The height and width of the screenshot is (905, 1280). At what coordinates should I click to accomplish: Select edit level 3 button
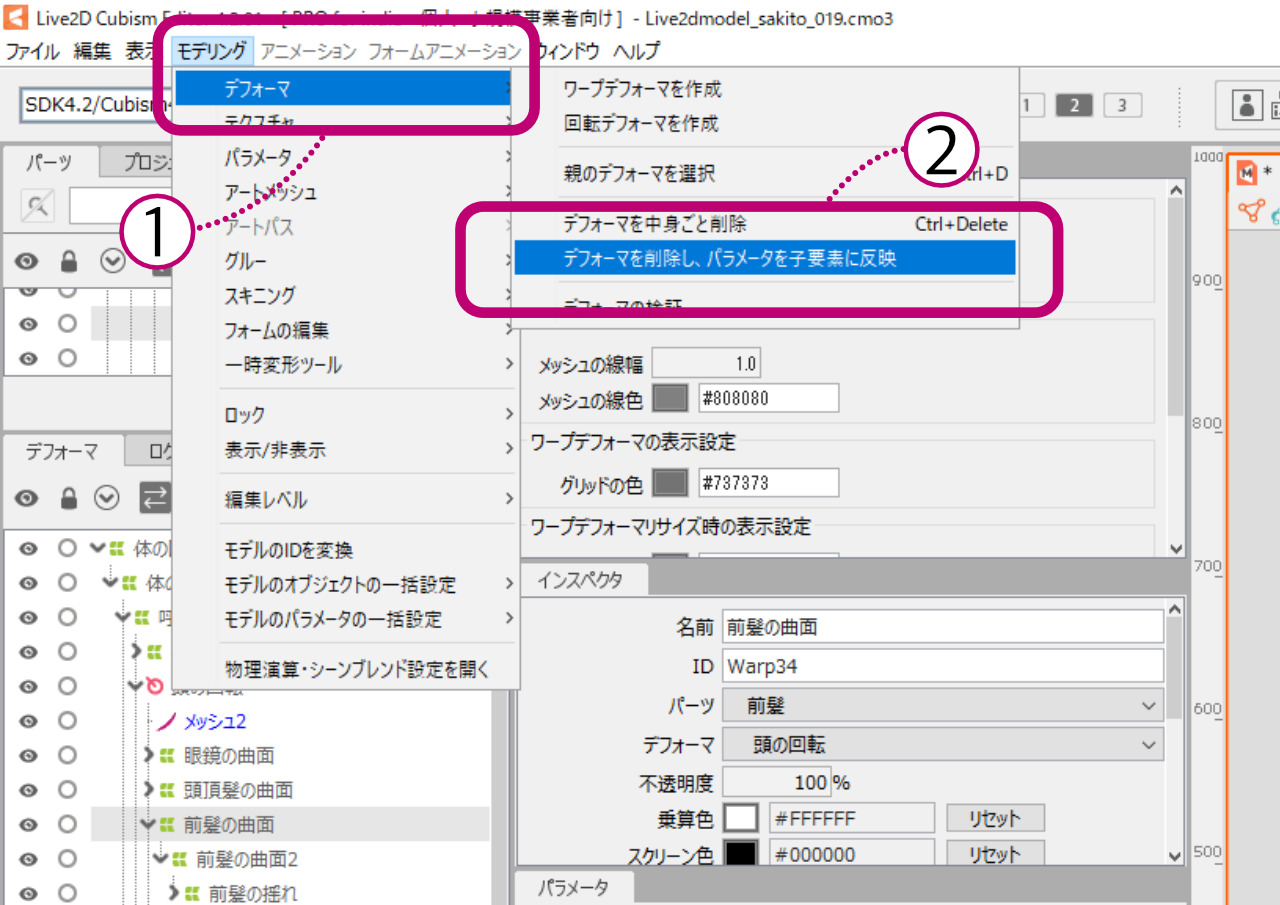click(1122, 105)
